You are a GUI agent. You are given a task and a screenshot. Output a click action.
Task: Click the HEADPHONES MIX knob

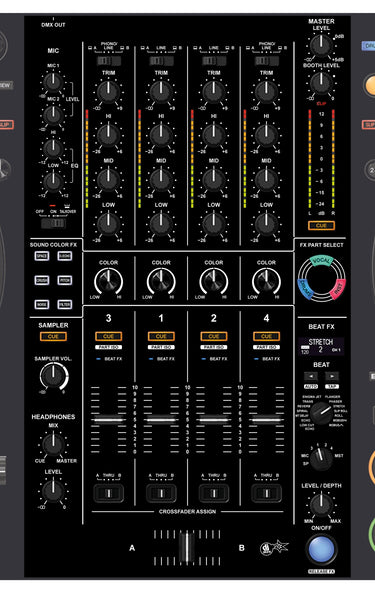pyautogui.click(x=53, y=444)
